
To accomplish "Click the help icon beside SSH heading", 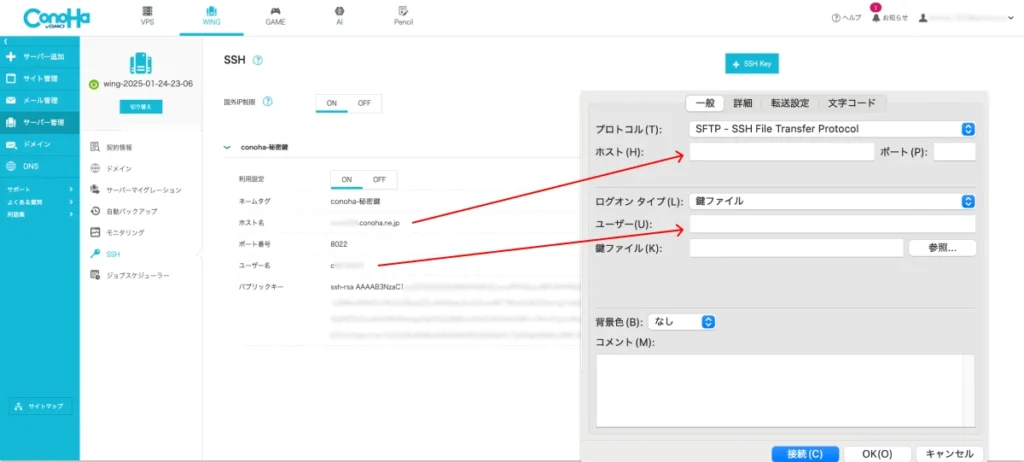I will click(258, 60).
